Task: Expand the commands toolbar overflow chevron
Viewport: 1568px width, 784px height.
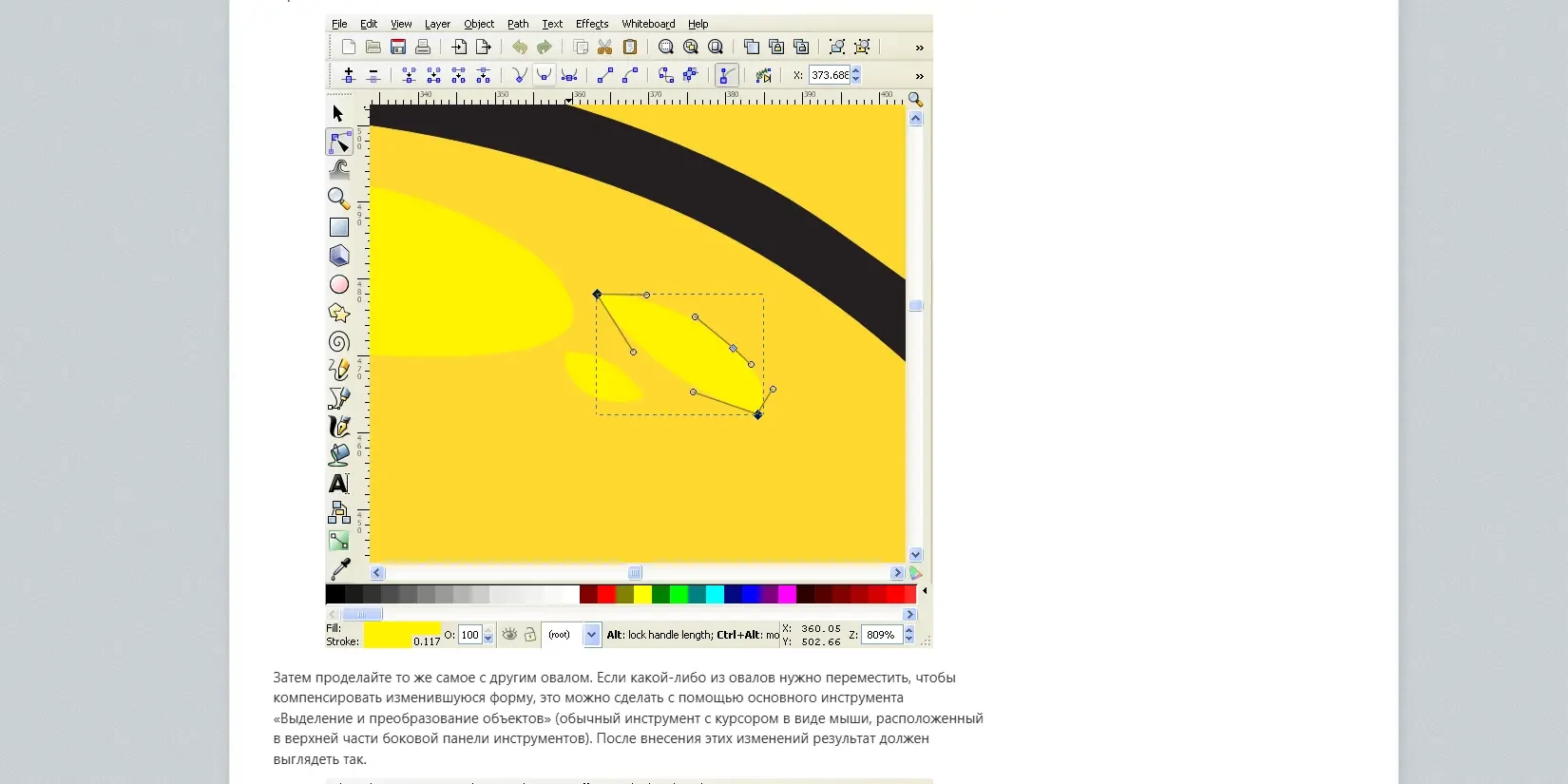Action: [919, 48]
